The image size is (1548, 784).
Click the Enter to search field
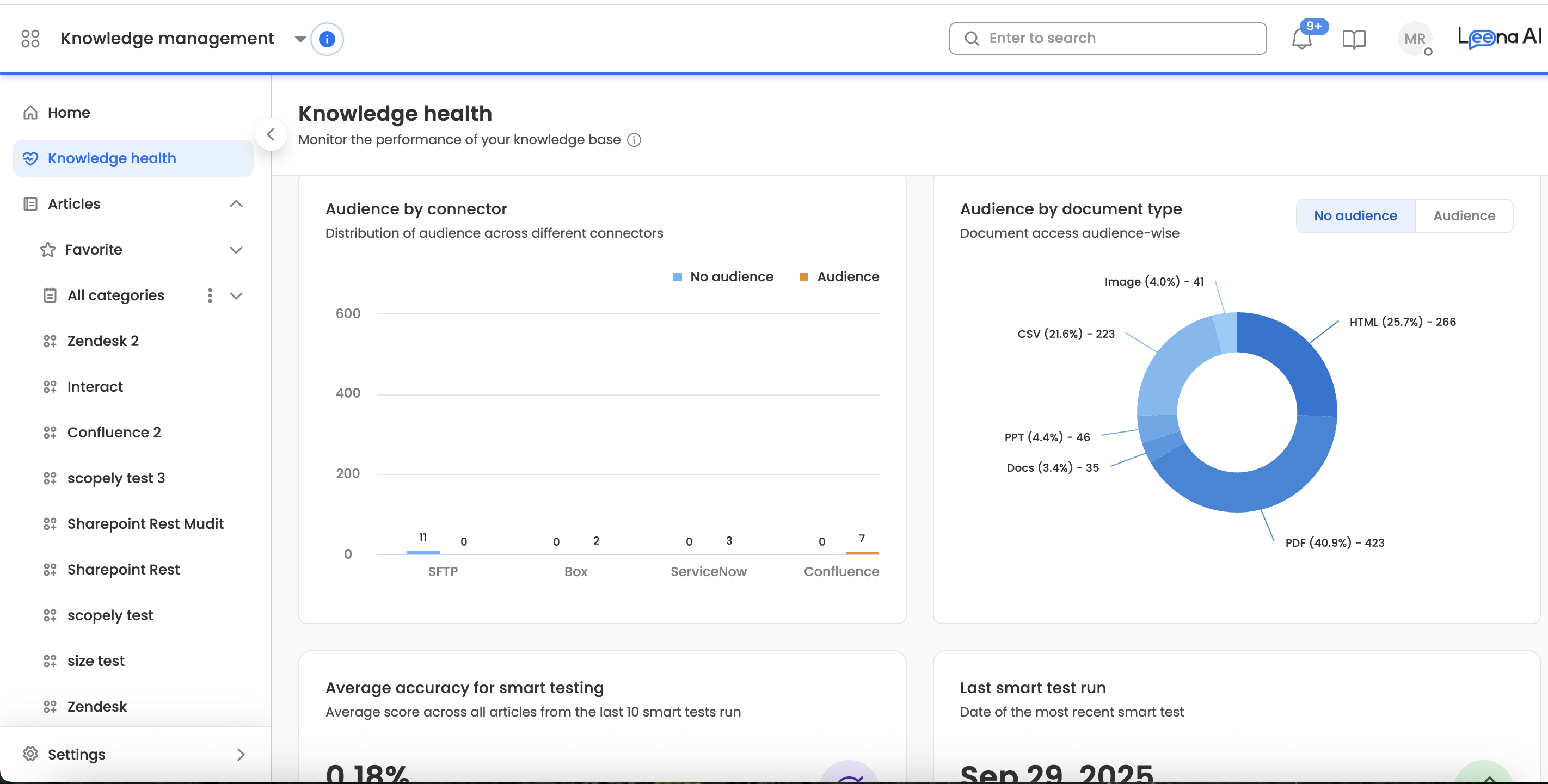[x=1107, y=39]
